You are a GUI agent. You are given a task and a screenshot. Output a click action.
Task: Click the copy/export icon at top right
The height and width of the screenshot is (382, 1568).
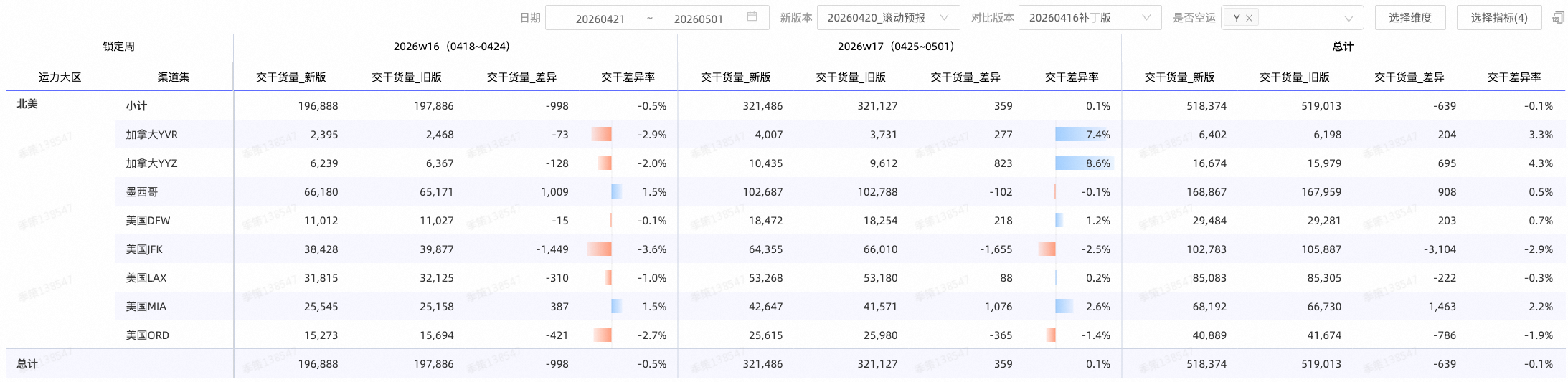[1558, 17]
